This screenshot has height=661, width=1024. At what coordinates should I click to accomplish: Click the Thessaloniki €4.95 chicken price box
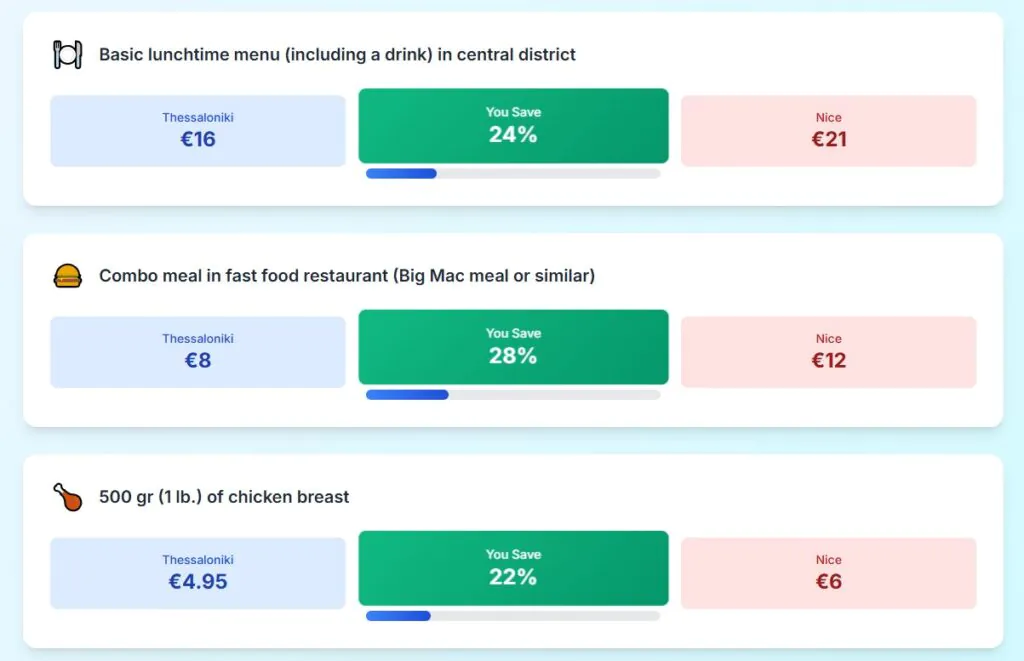pos(198,573)
